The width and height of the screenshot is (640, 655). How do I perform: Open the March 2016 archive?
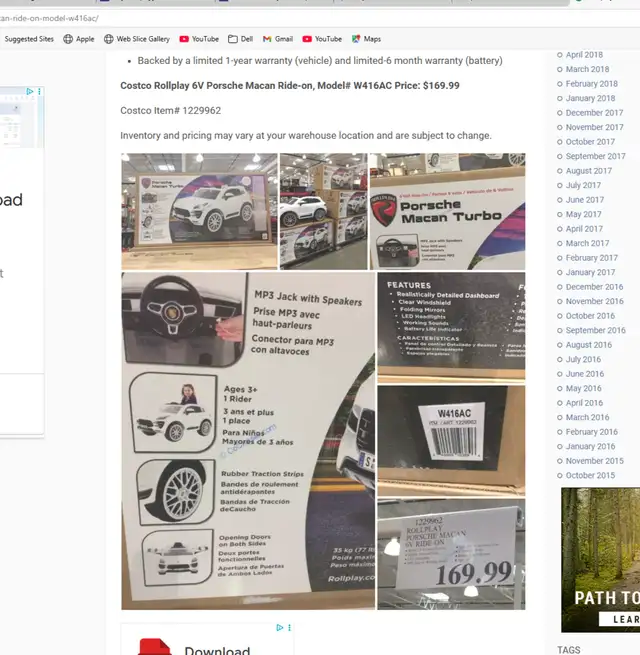587,417
